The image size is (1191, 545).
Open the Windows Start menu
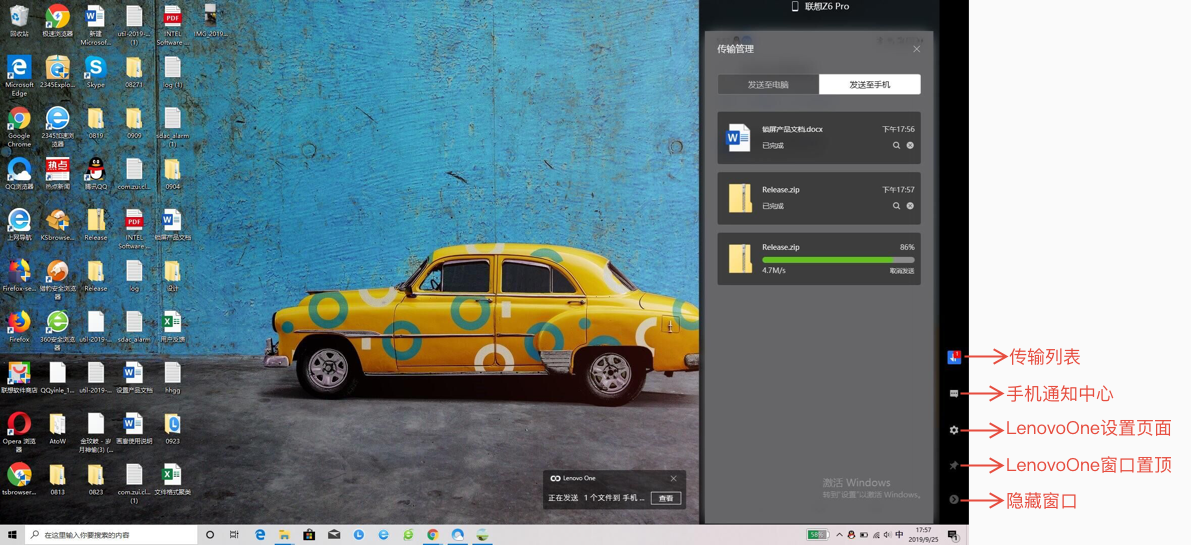(12, 535)
